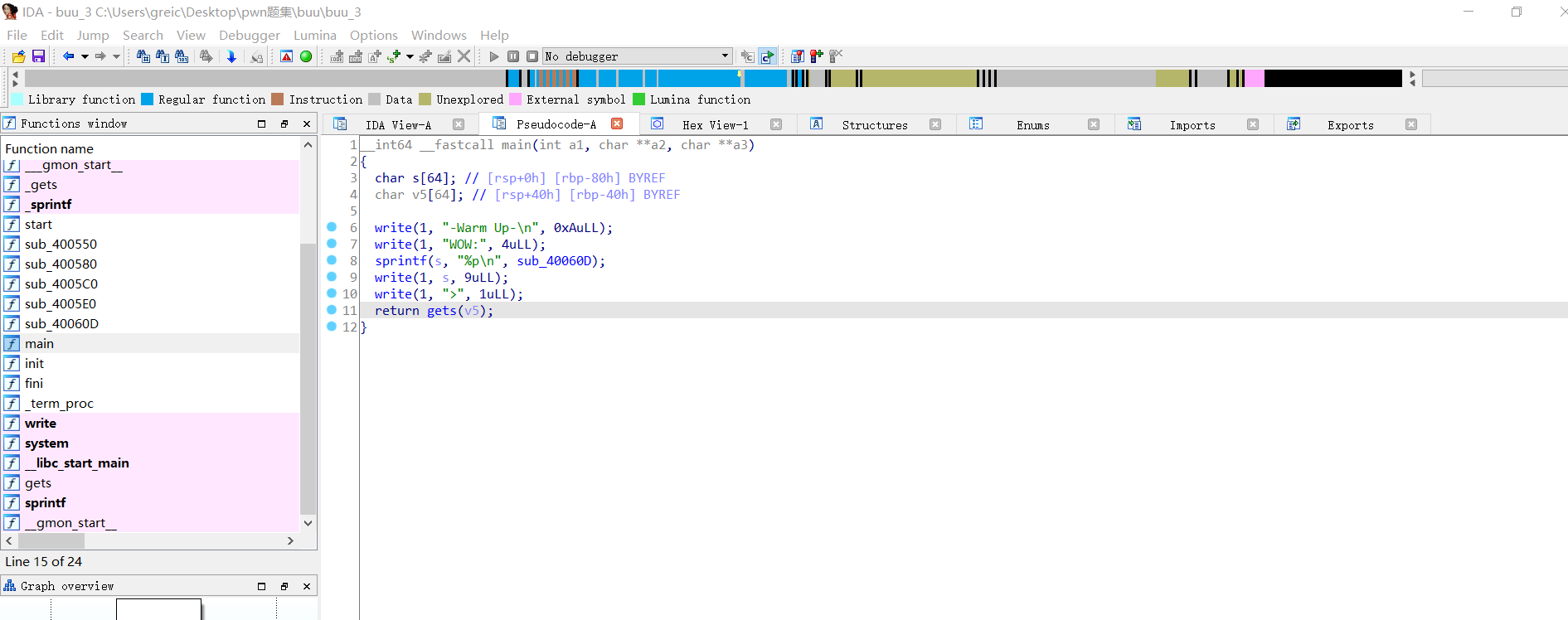Screen dimensions: 1568x620
Task: Click the blue window list toolbar icon
Action: 797,56
